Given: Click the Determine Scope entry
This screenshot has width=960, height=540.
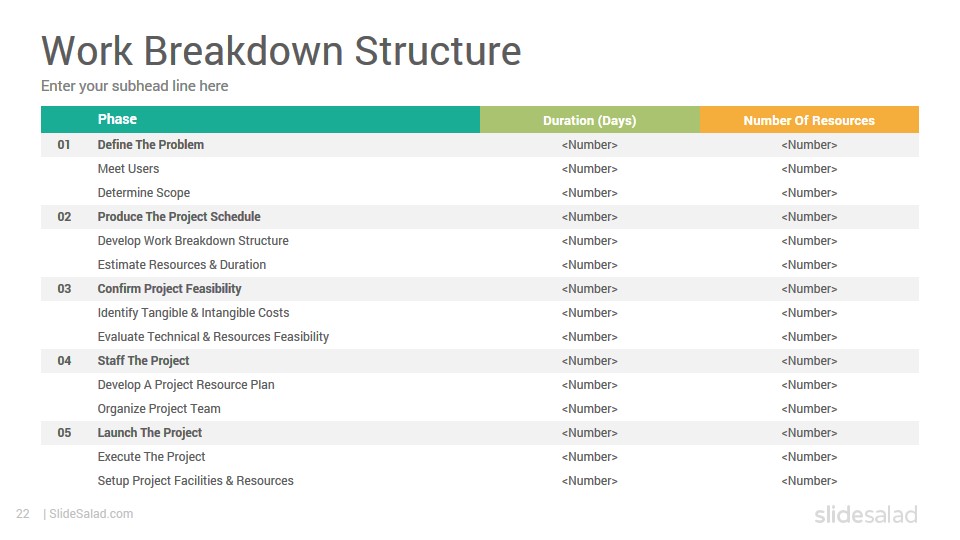Looking at the screenshot, I should 144,193.
